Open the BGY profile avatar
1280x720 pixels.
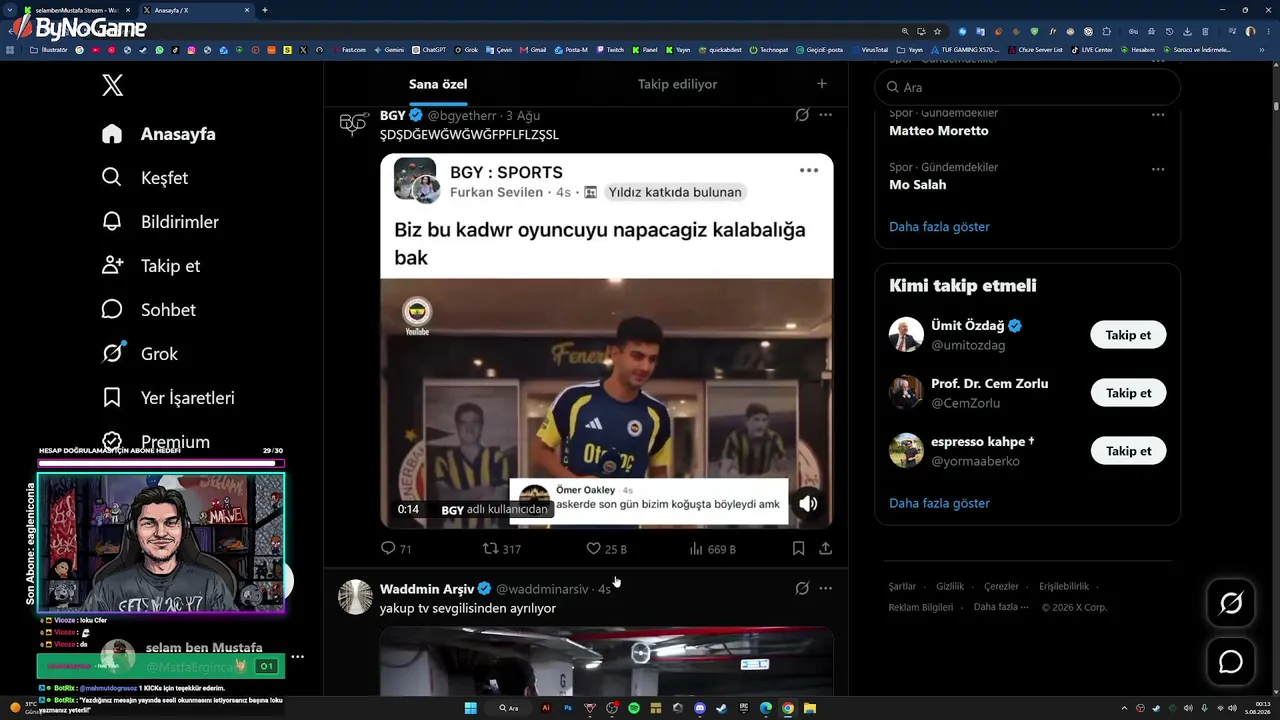click(x=354, y=124)
